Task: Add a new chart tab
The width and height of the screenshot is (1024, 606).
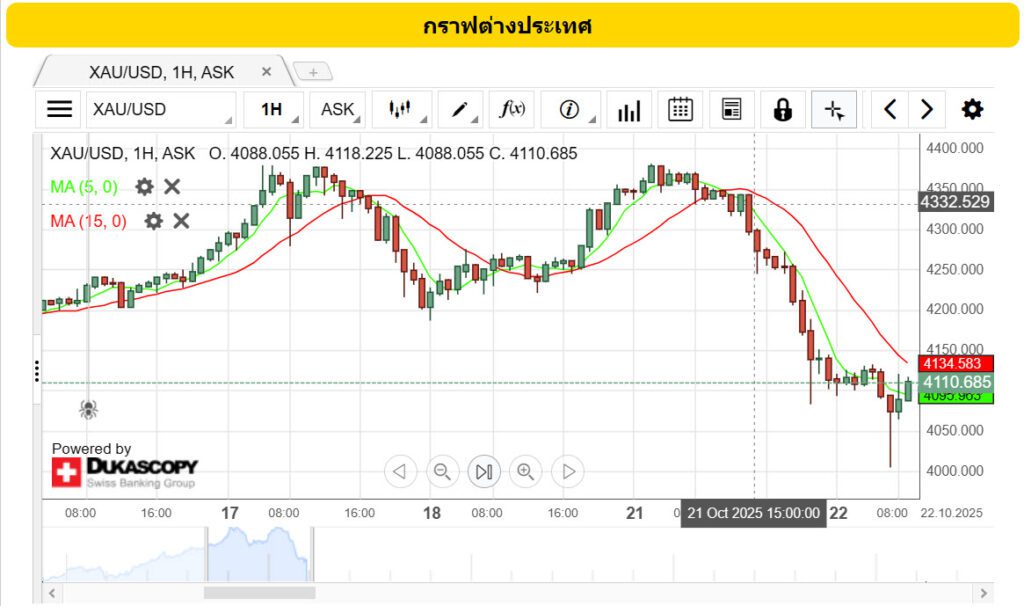Action: click(313, 72)
